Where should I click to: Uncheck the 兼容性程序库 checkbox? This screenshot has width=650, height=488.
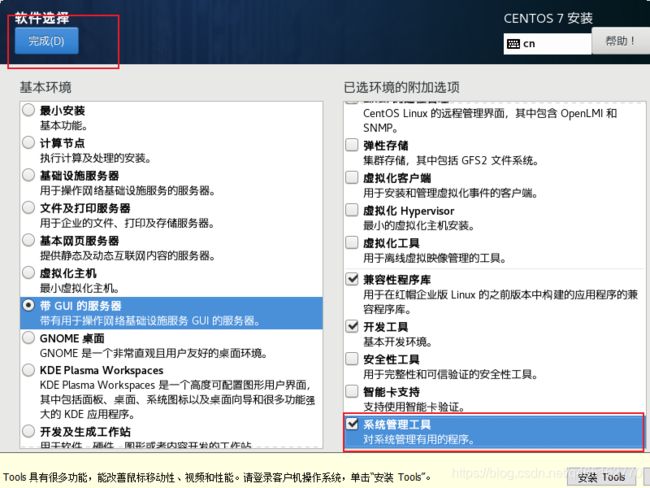click(352, 279)
